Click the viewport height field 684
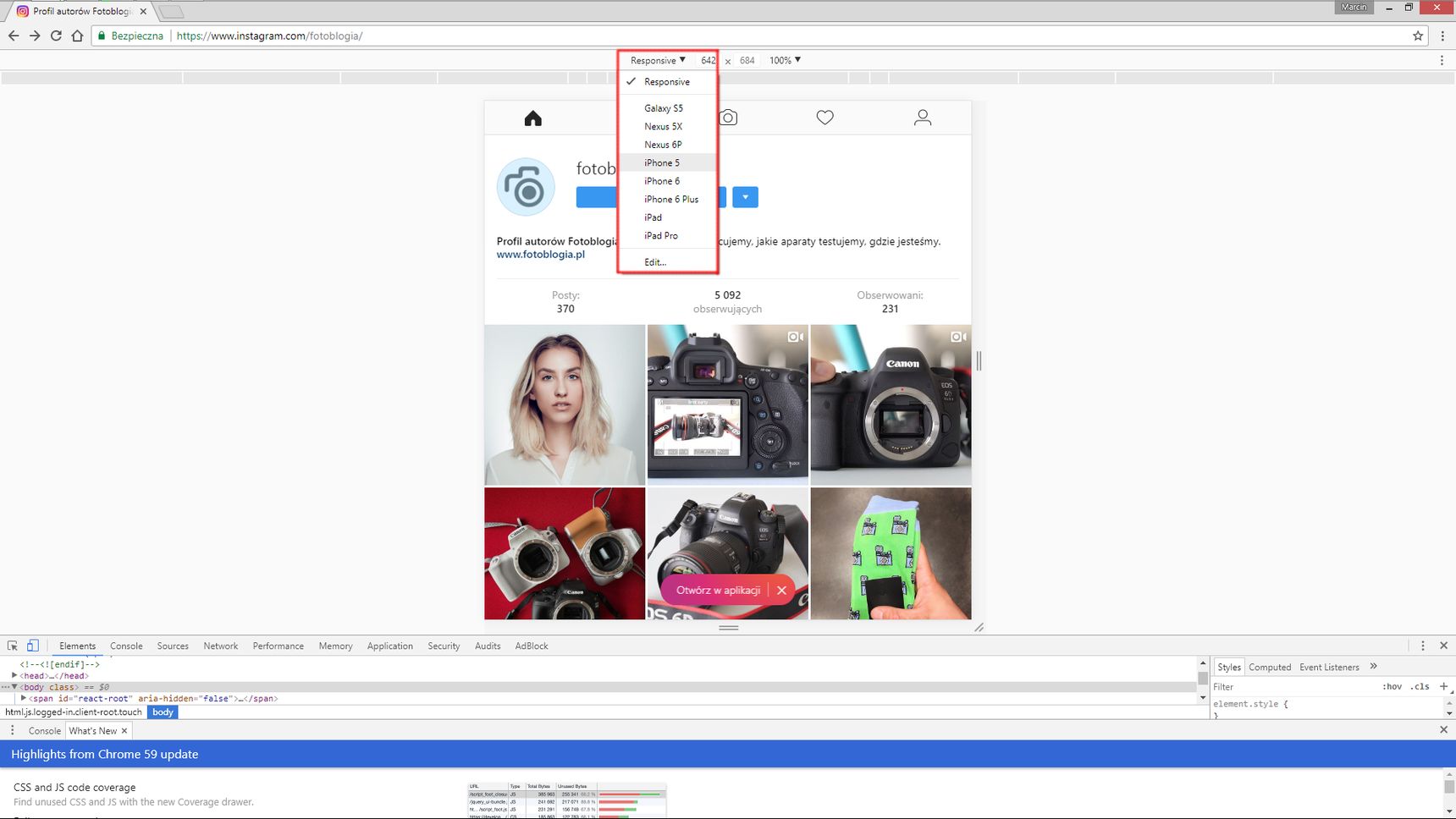Image resolution: width=1456 pixels, height=819 pixels. (747, 60)
